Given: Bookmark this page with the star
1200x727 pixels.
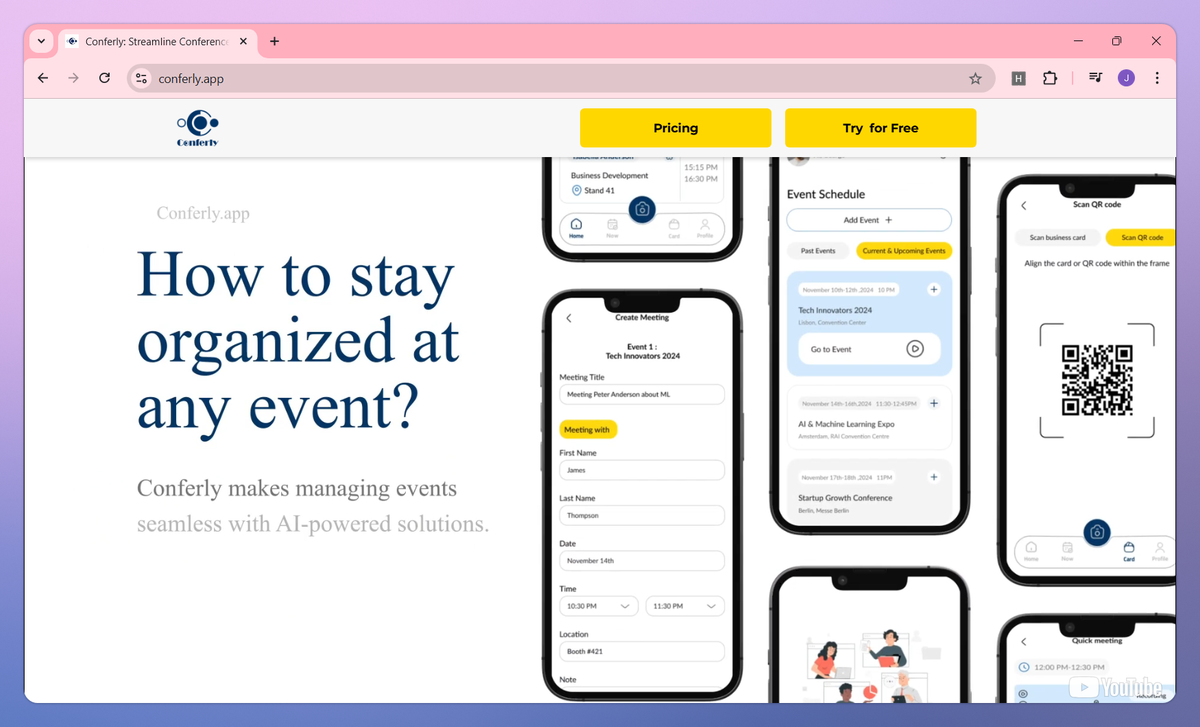Looking at the screenshot, I should [x=975, y=78].
